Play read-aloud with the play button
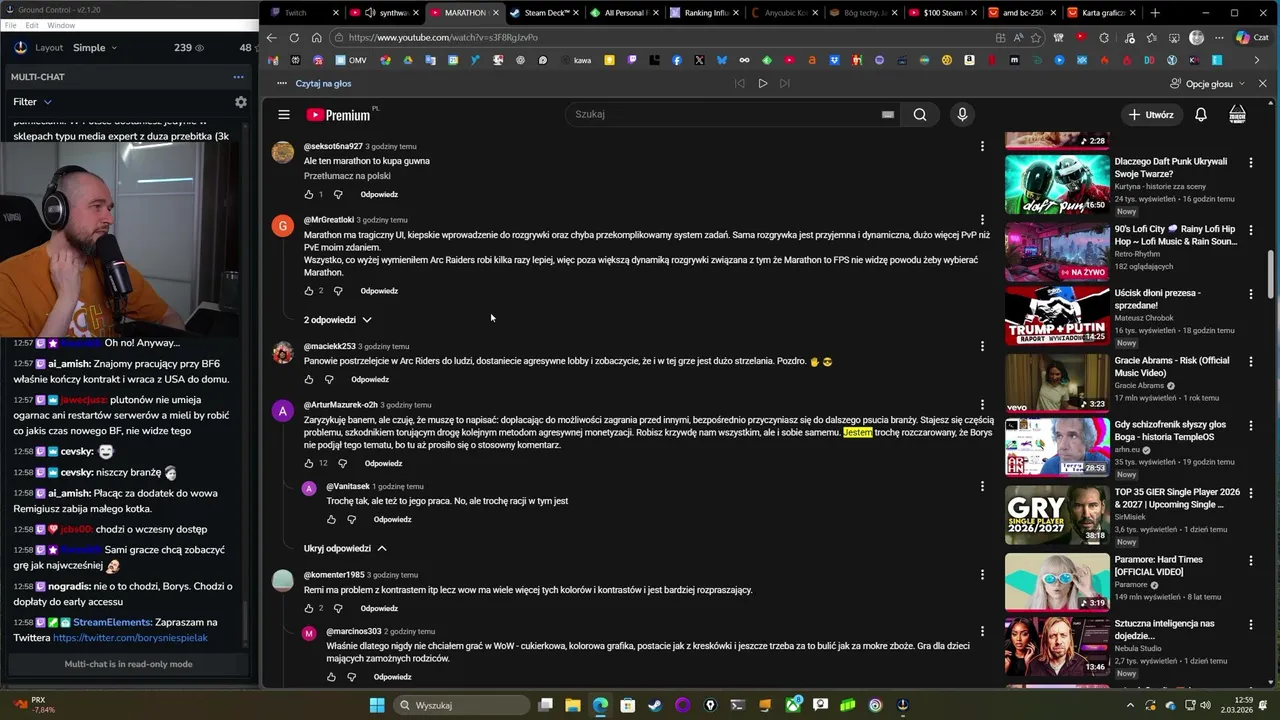 (x=762, y=84)
